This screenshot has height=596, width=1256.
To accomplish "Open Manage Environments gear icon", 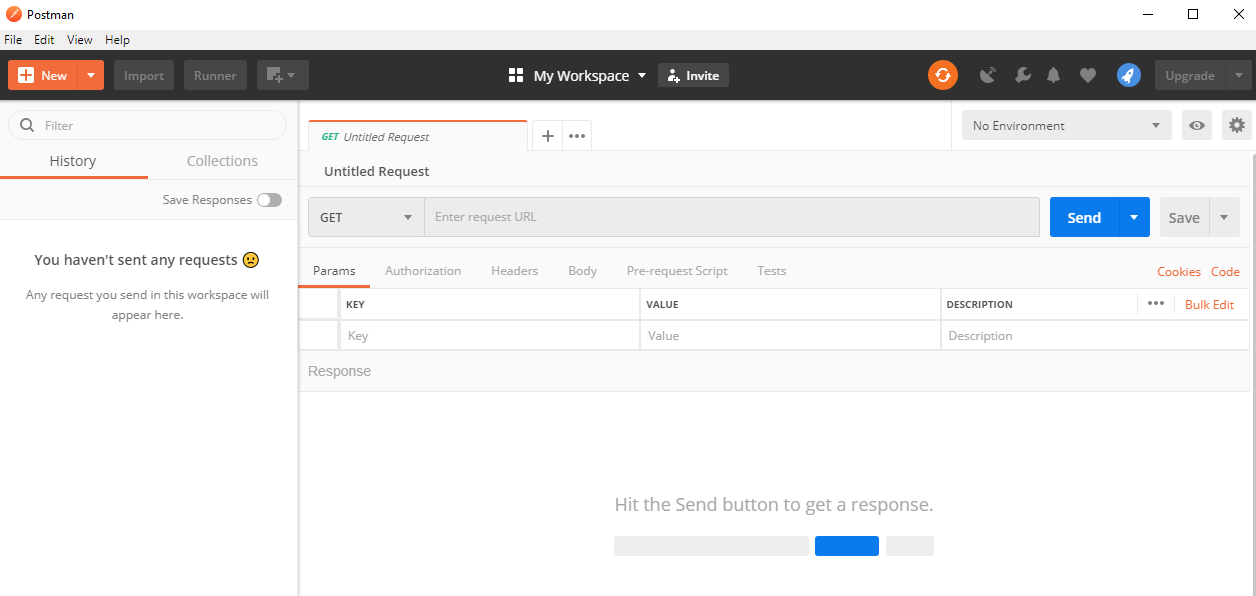I will click(x=1237, y=125).
